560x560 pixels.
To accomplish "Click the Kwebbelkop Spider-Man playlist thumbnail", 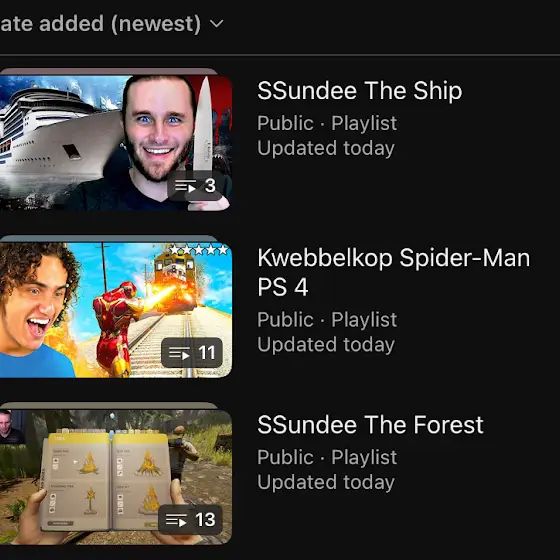I will tap(116, 310).
